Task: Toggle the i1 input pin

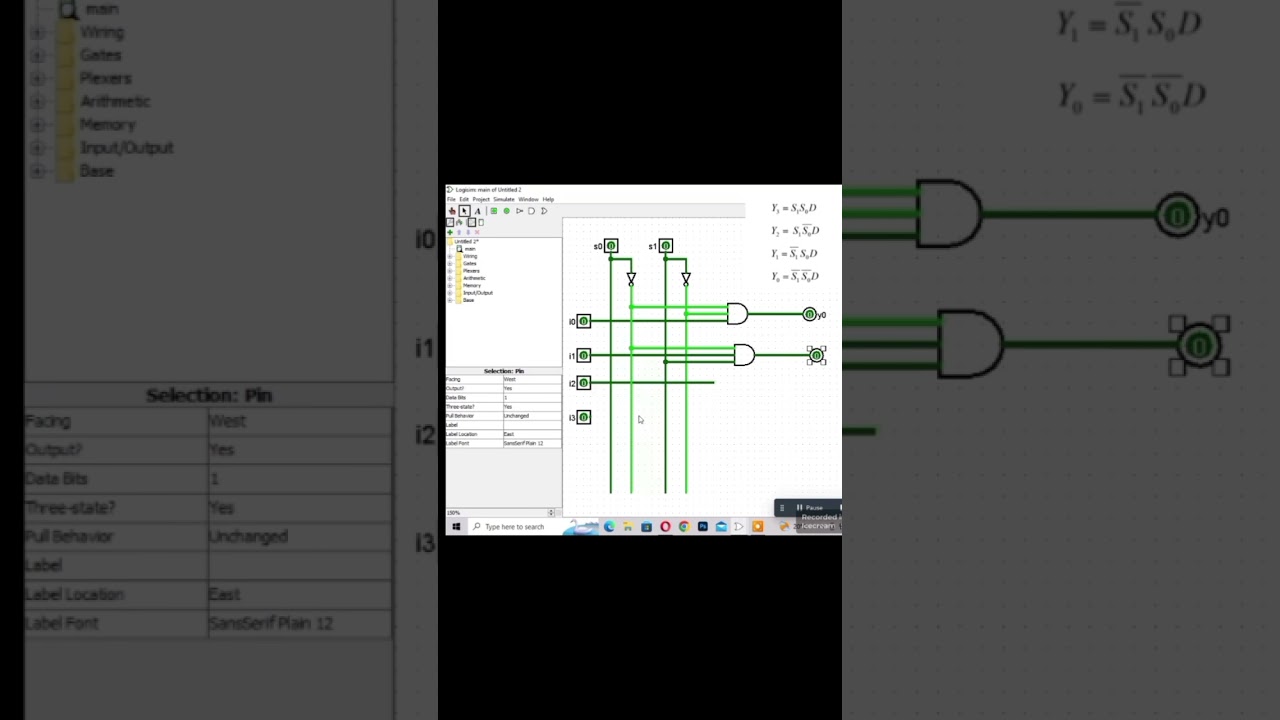Action: tap(584, 355)
